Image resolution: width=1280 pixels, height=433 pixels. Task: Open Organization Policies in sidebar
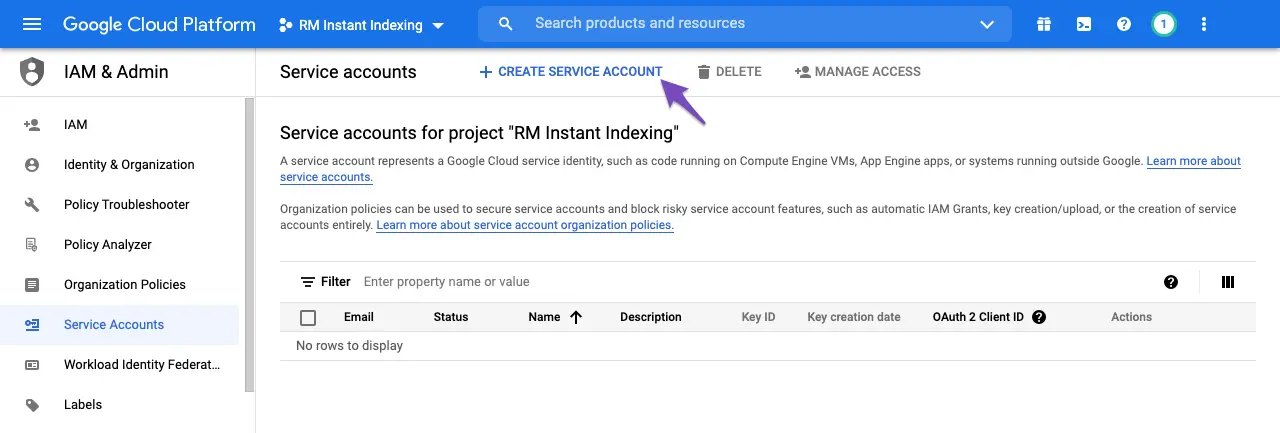coord(124,284)
